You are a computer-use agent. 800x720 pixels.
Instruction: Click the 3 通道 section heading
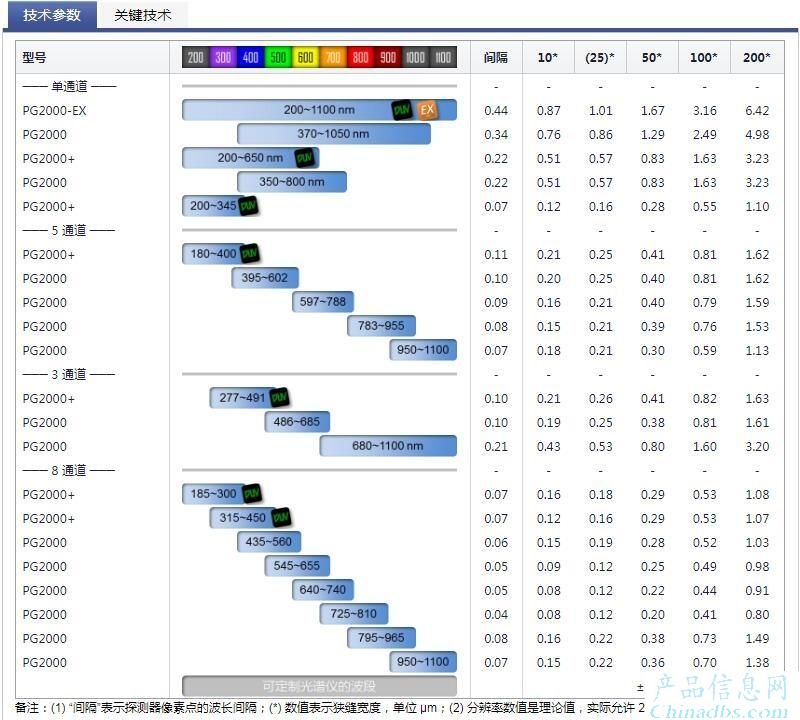pos(69,374)
